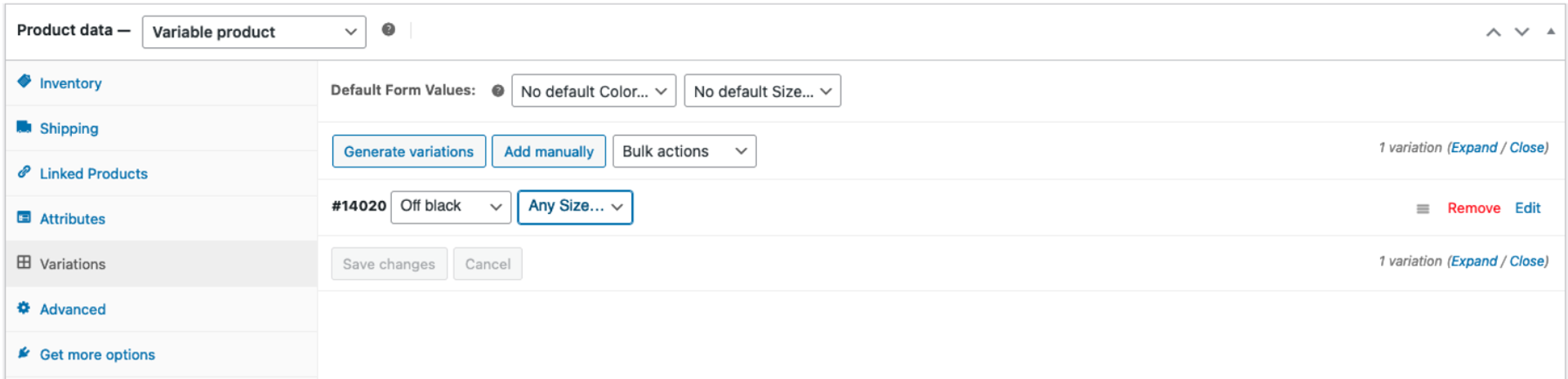The height and width of the screenshot is (379, 1568).
Task: Open the No default Size dropdown
Action: point(762,91)
